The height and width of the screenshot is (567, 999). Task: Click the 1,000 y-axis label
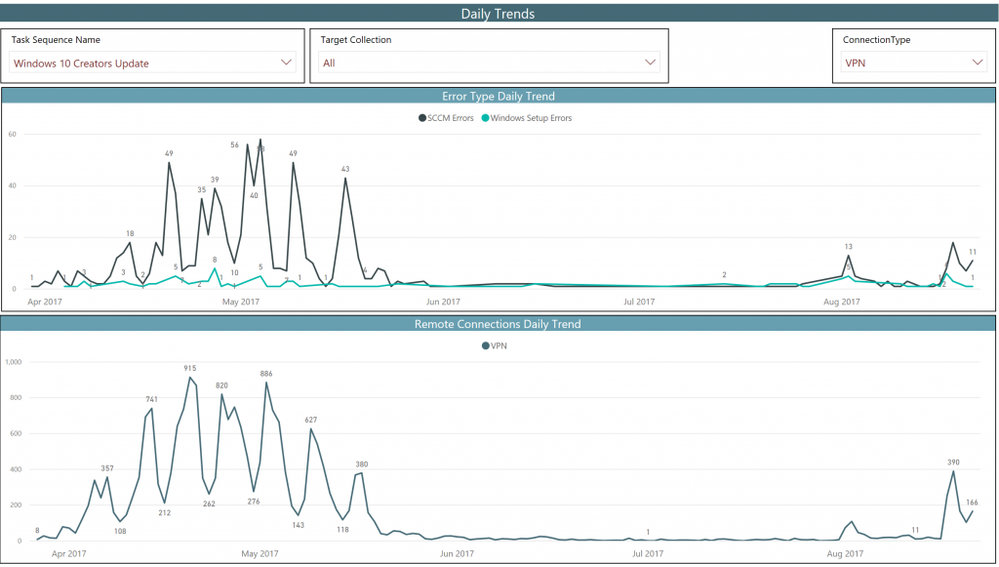coord(13,362)
